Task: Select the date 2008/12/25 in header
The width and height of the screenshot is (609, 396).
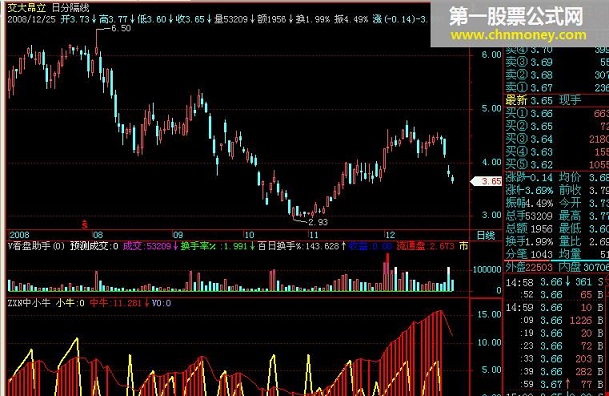Action: coord(31,19)
